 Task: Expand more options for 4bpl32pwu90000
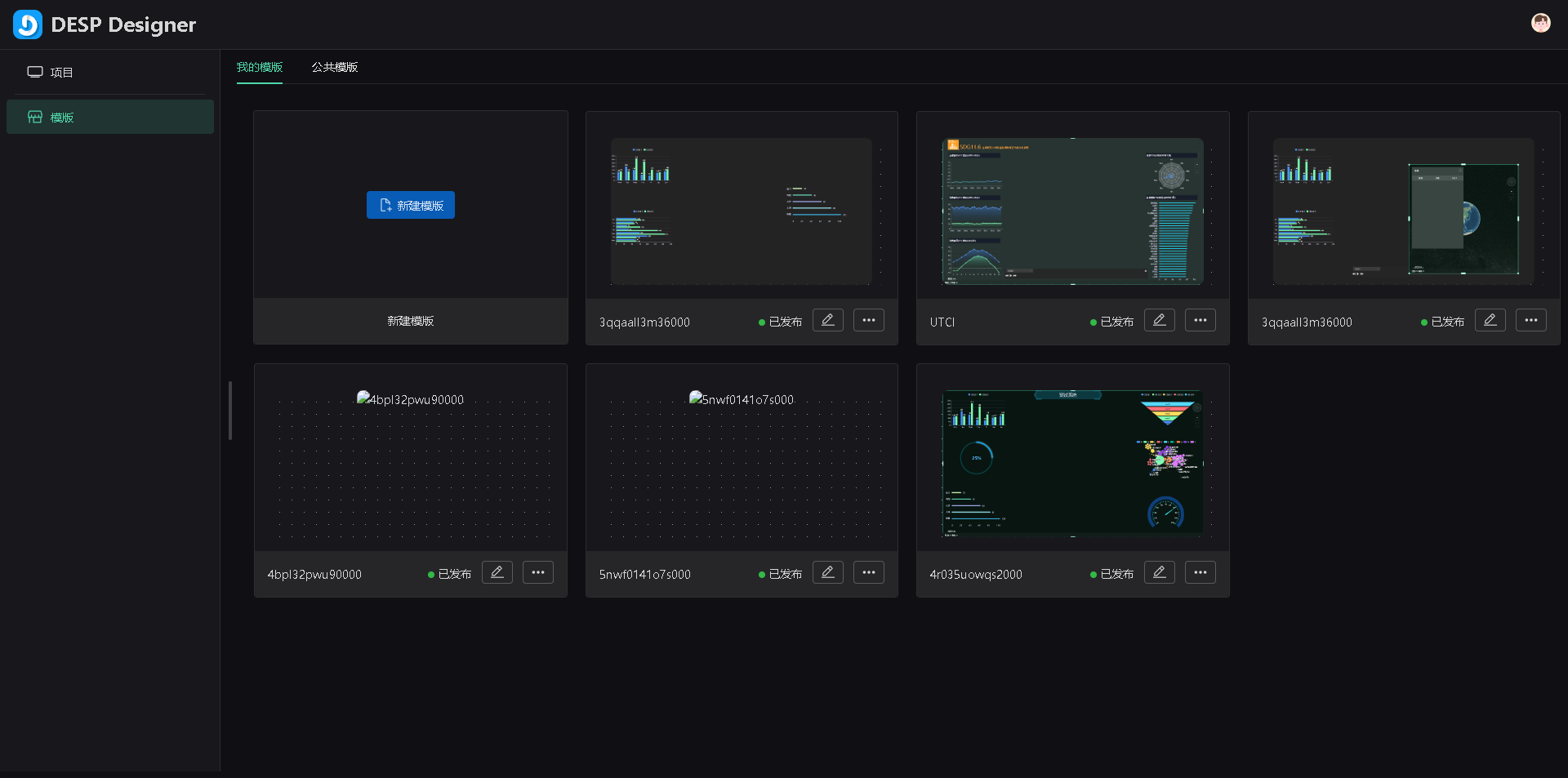tap(537, 572)
